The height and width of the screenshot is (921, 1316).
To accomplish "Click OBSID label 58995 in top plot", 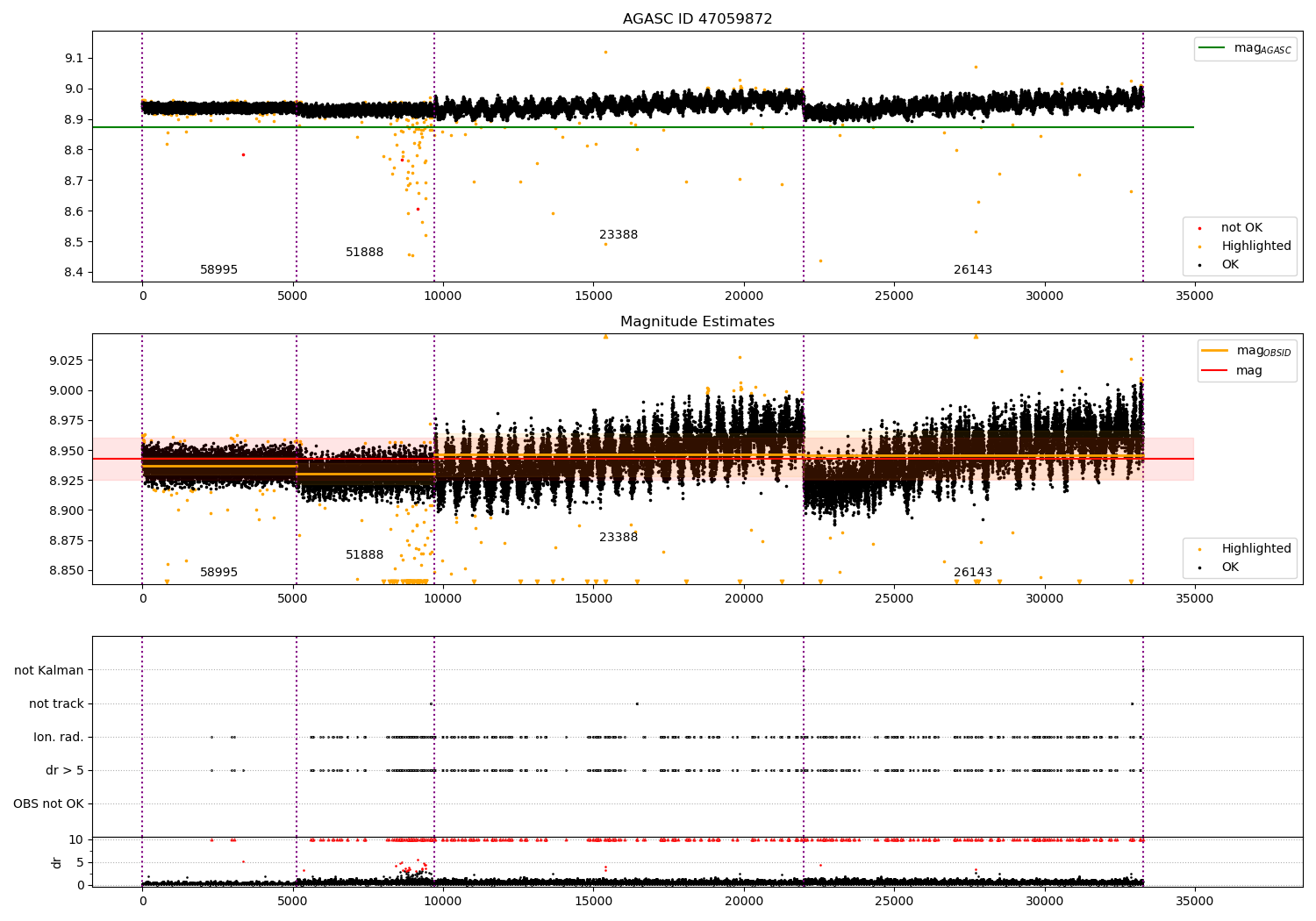I will pos(218,270).
